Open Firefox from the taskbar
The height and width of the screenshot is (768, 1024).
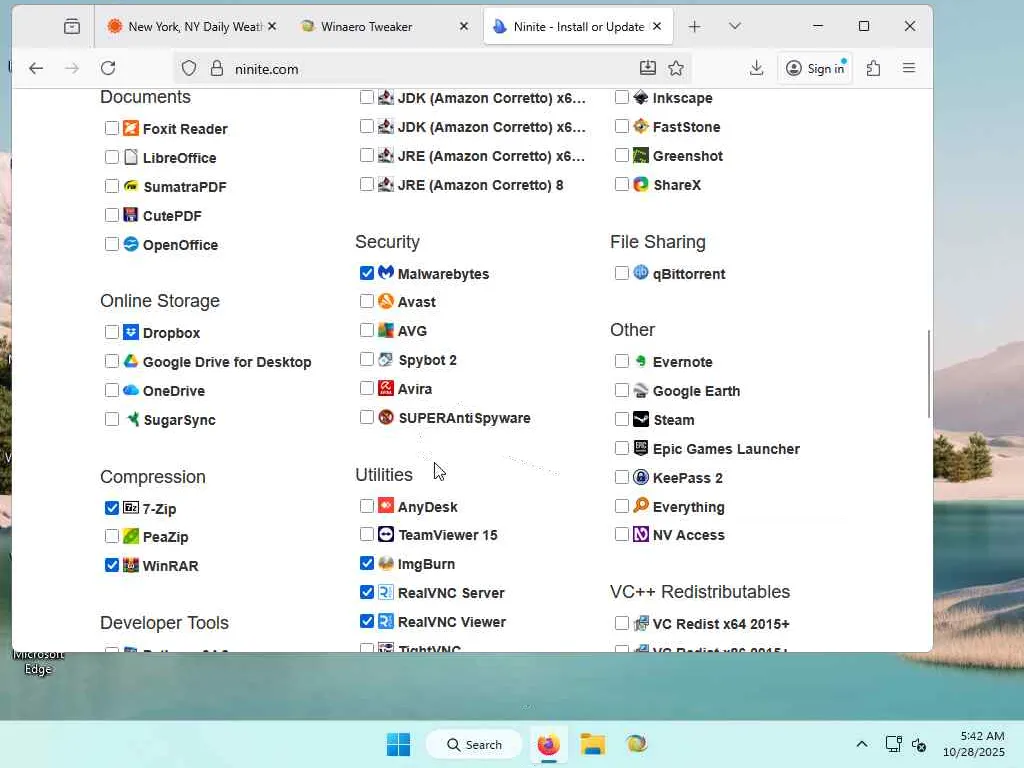tap(549, 744)
